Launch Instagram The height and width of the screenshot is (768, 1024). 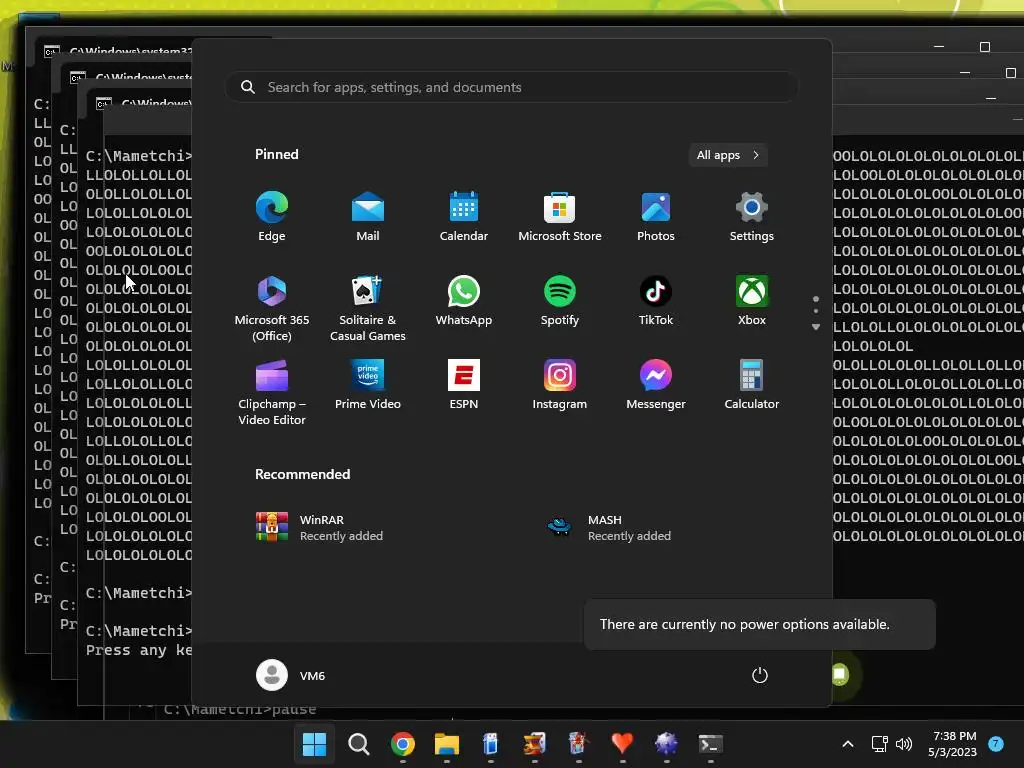coord(560,385)
